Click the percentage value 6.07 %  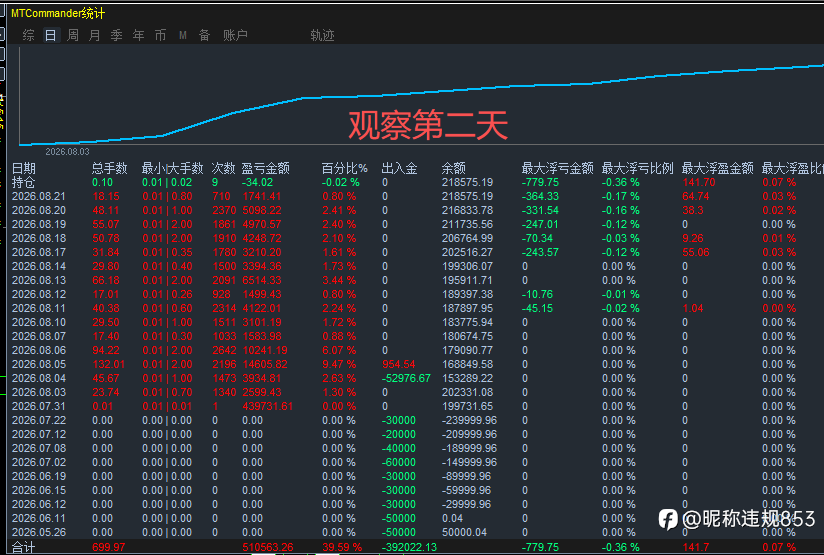pos(339,350)
